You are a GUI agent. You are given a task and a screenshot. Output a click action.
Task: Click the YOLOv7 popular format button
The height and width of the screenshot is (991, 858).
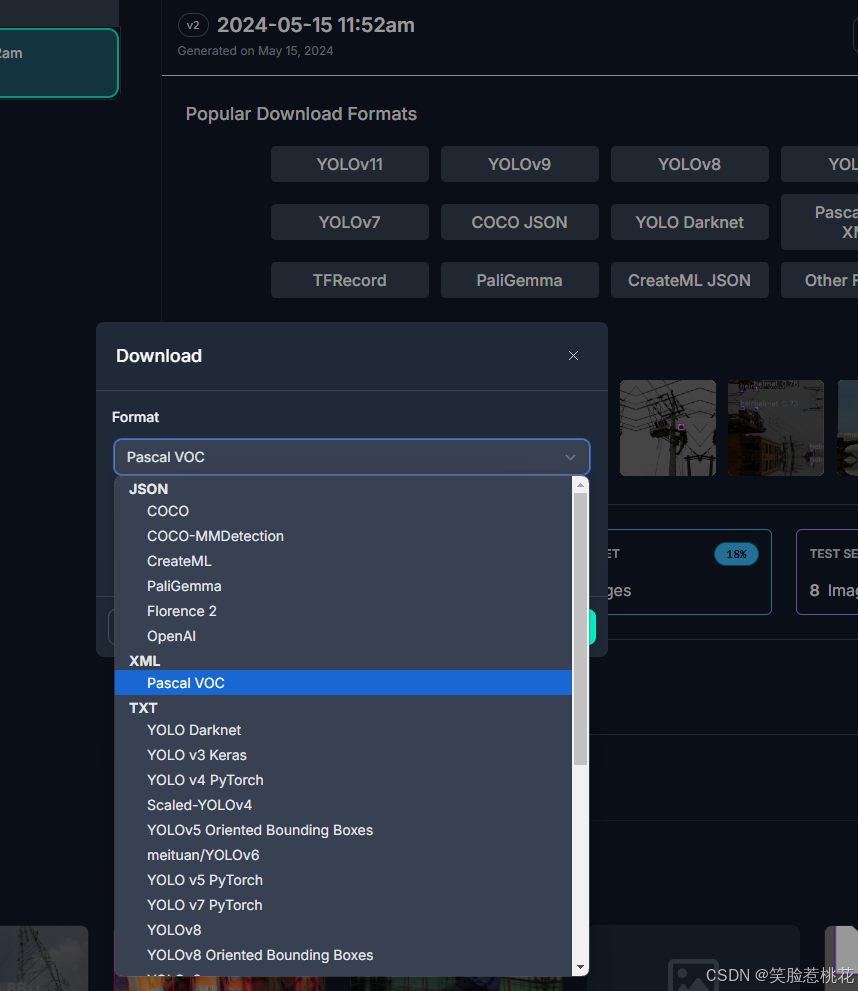[349, 222]
